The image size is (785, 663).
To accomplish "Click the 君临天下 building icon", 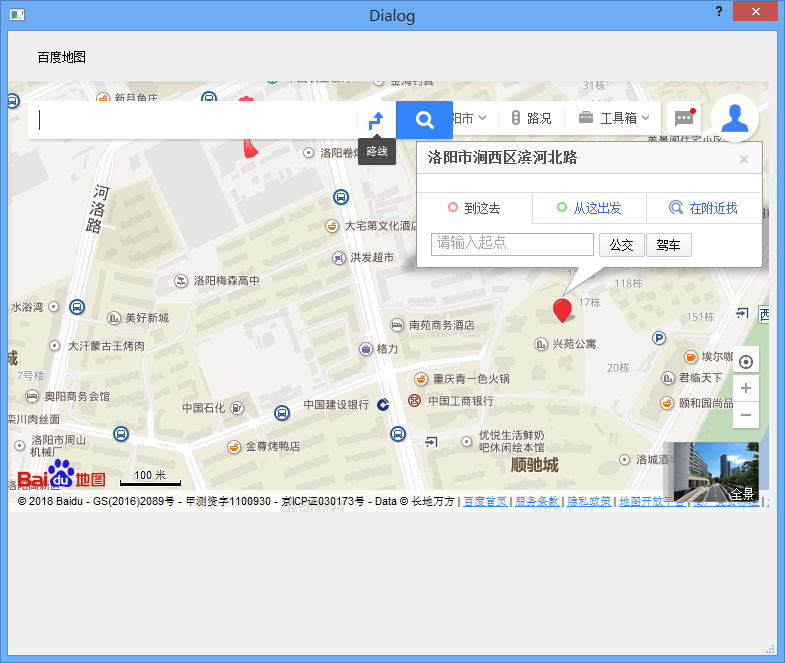I will (x=668, y=378).
